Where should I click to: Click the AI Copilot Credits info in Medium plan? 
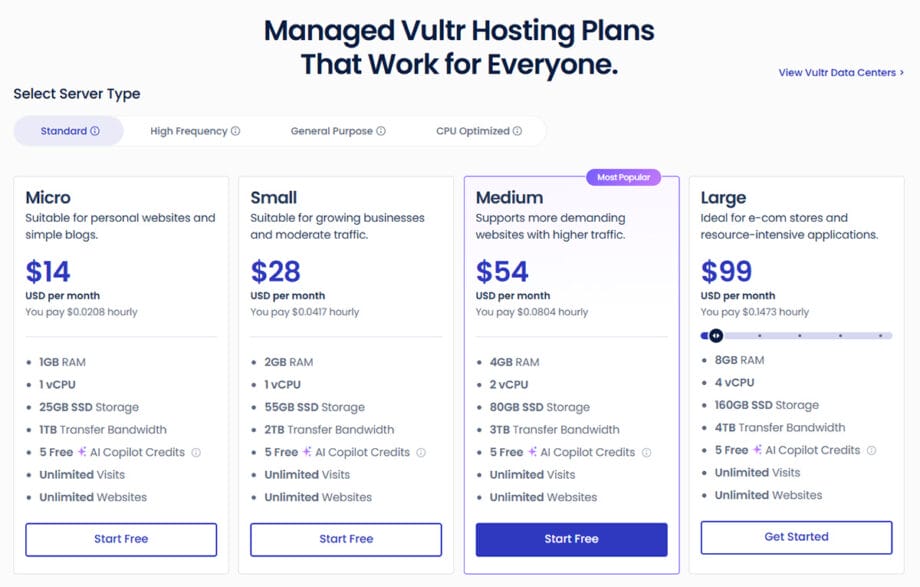pyautogui.click(x=645, y=451)
